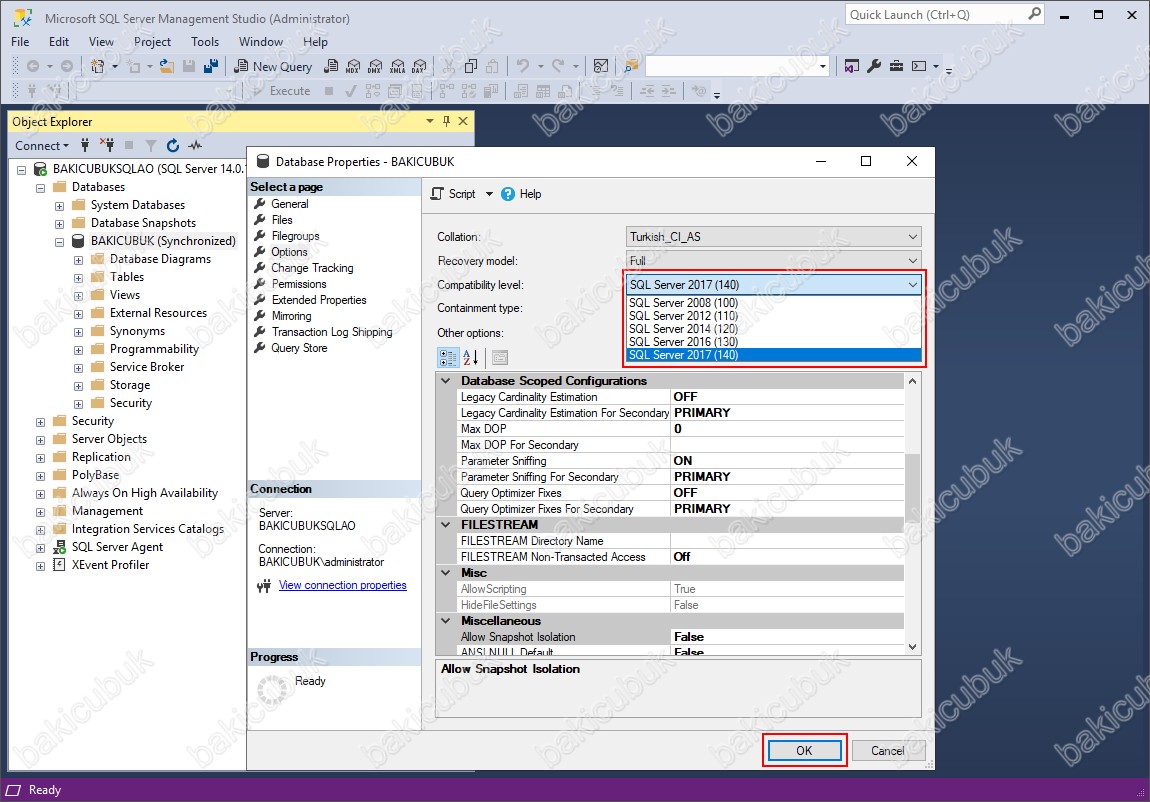Screen dimensions: 1150x802
Task: Collapse the Database Scoped Configurations section
Action: click(x=445, y=380)
